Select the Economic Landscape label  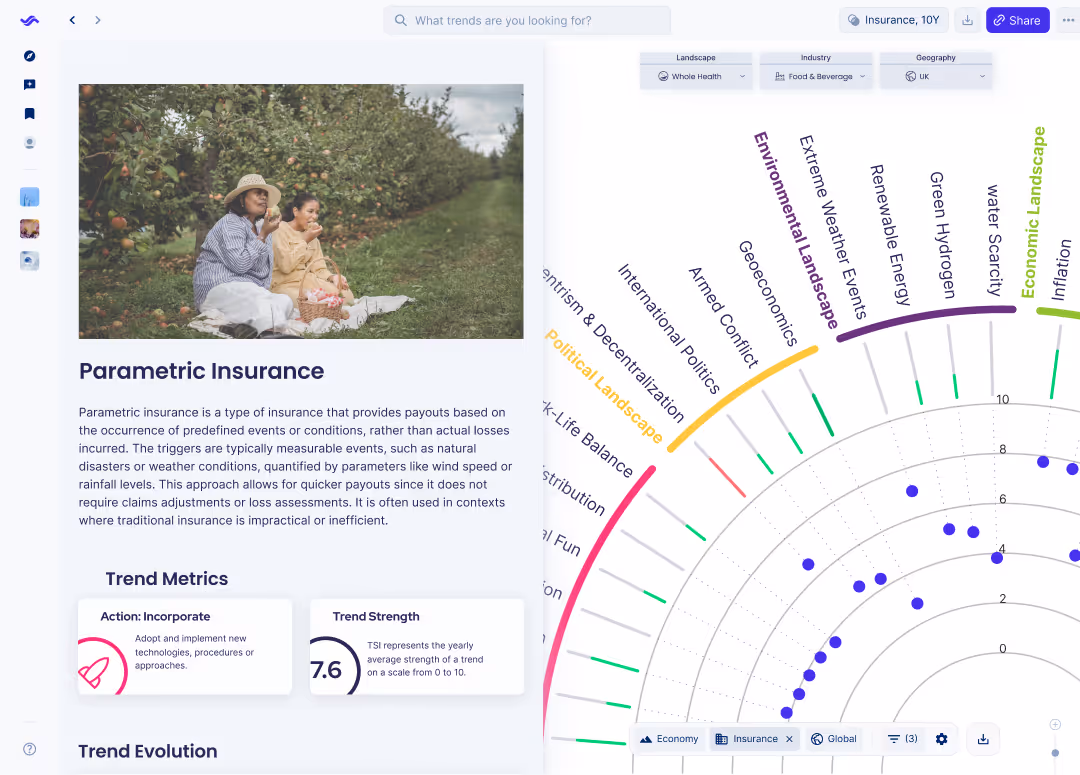(1032, 212)
